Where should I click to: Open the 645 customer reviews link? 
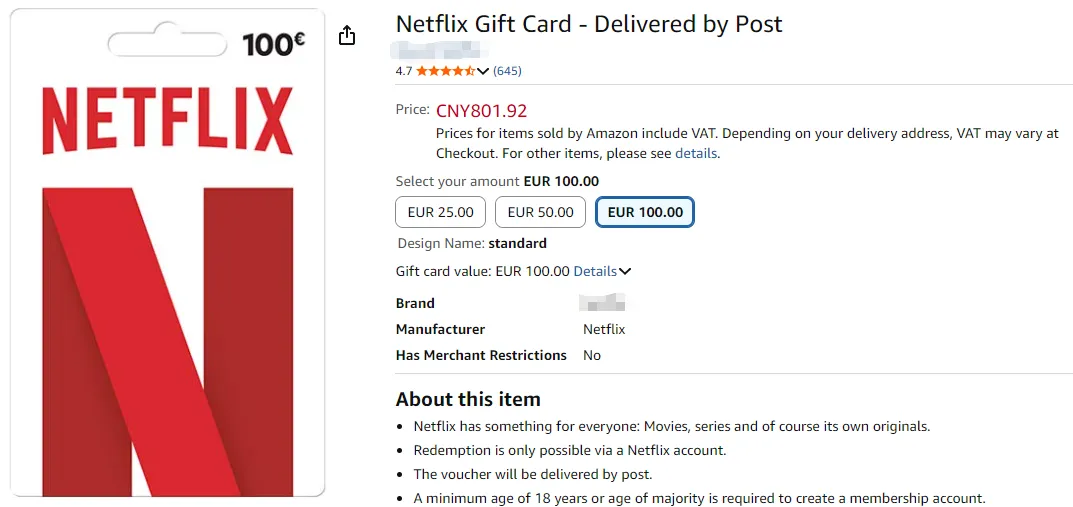click(x=507, y=71)
